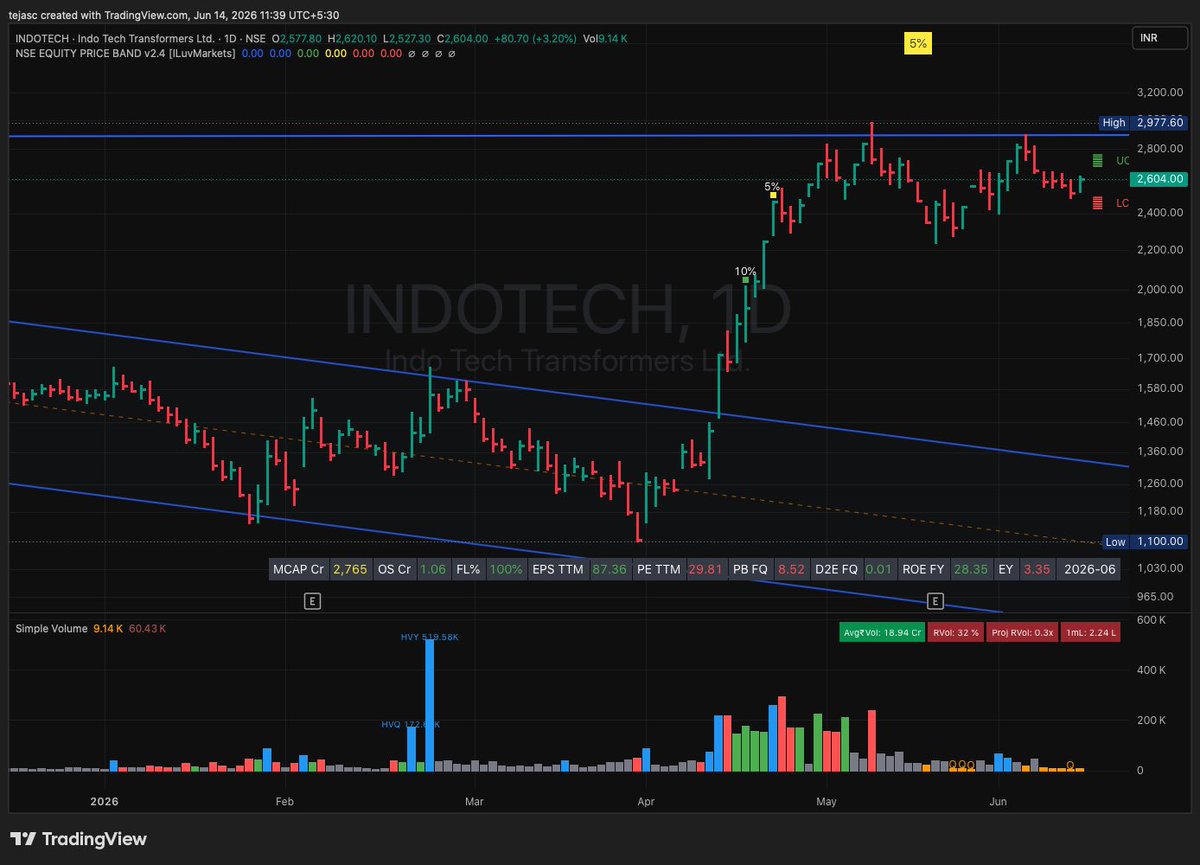This screenshot has width=1200, height=865.
Task: Click the Jun label on the time axis
Action: click(x=997, y=801)
